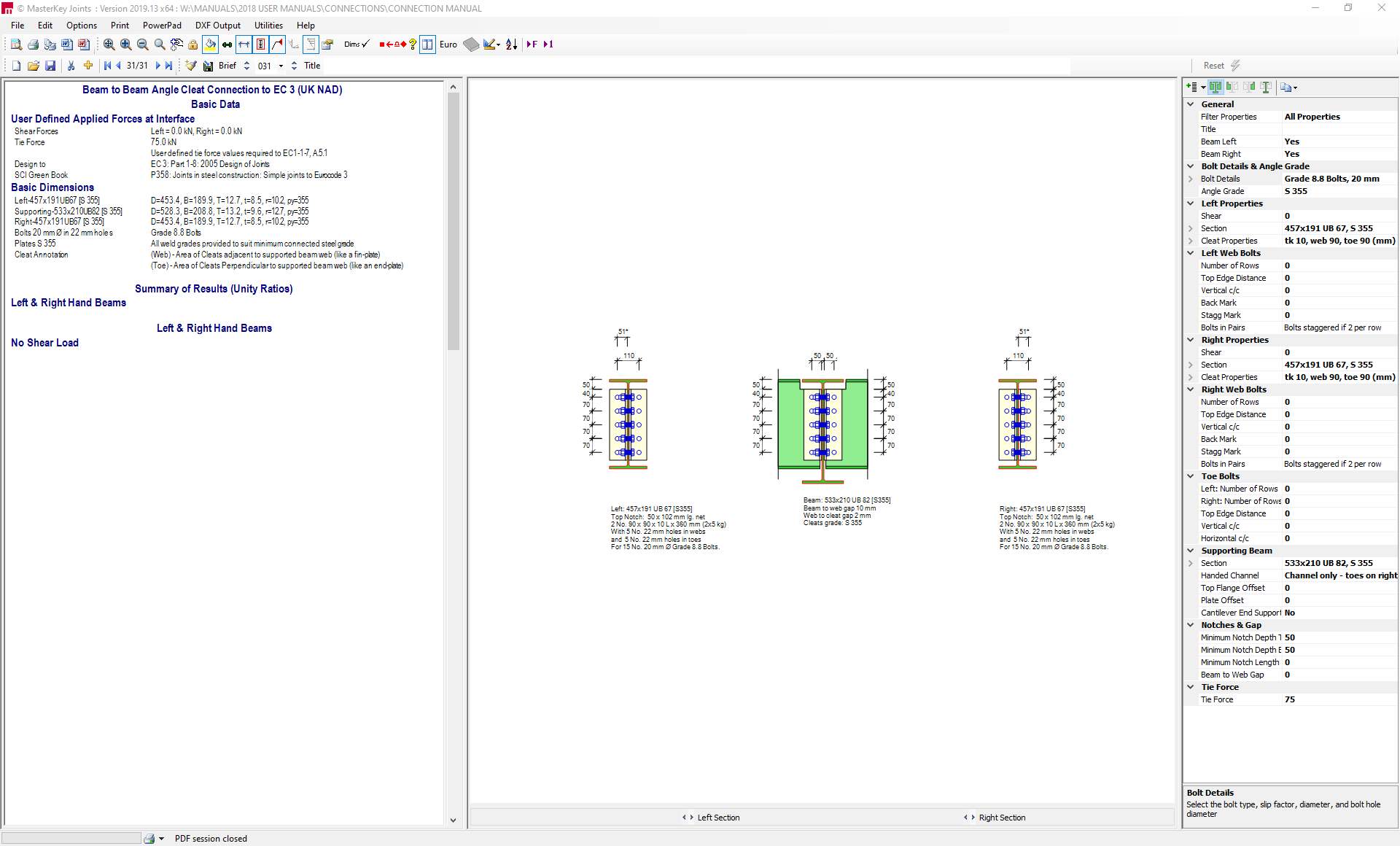
Task: Collapse the Left Web Bolts section
Action: [x=1190, y=253]
